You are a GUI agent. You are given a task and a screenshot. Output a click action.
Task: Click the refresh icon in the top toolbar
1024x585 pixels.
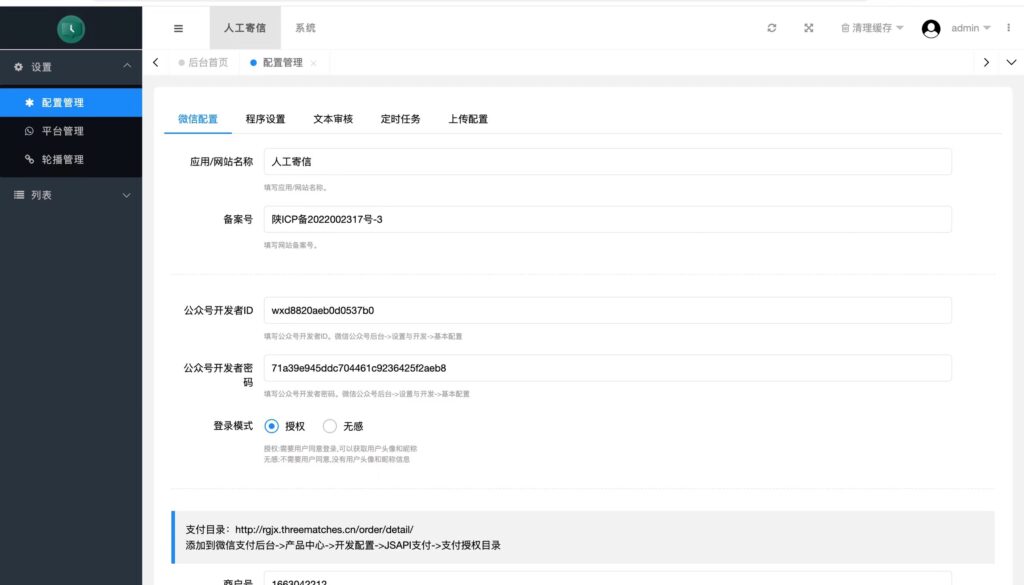(x=771, y=28)
